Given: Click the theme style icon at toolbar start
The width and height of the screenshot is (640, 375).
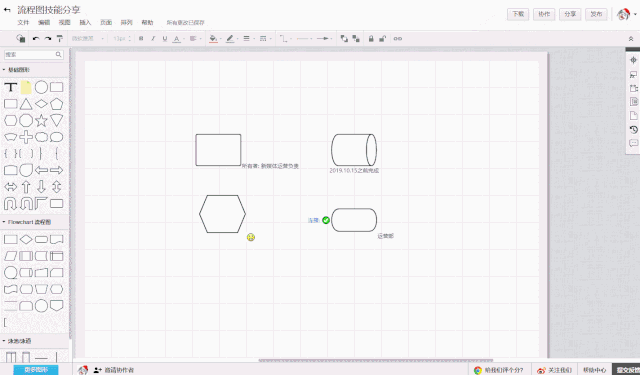Looking at the screenshot, I should pos(20,38).
